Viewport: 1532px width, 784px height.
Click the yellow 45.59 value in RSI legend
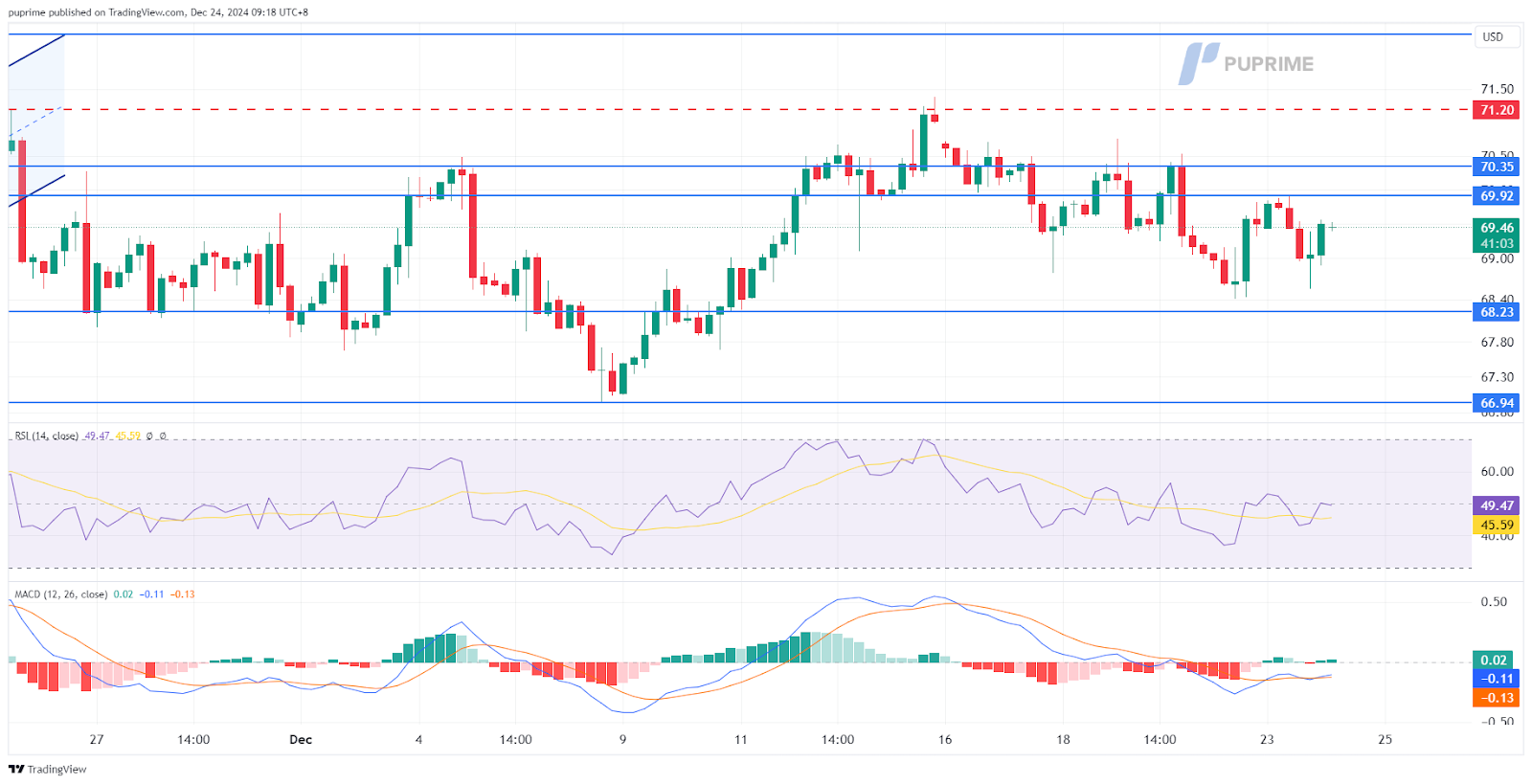pyautogui.click(x=127, y=436)
